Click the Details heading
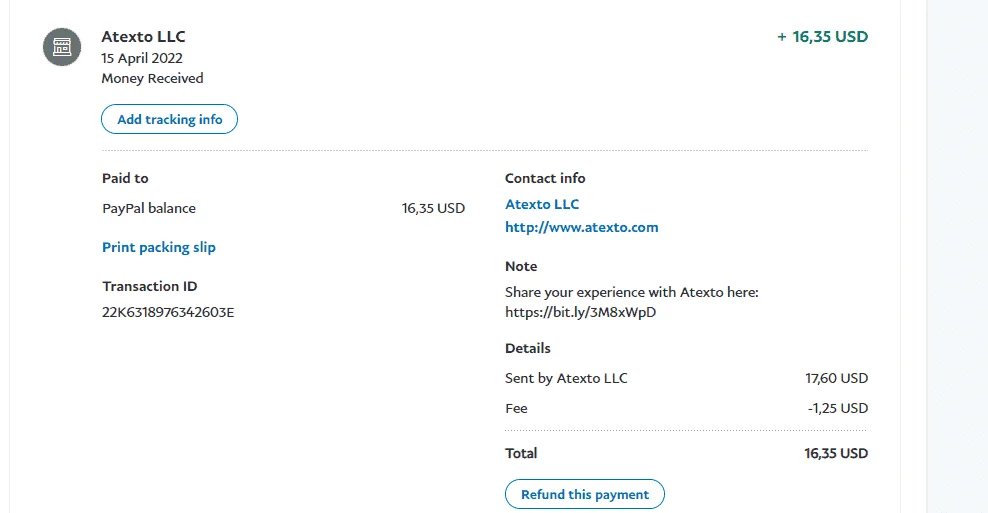988x513 pixels. [528, 349]
